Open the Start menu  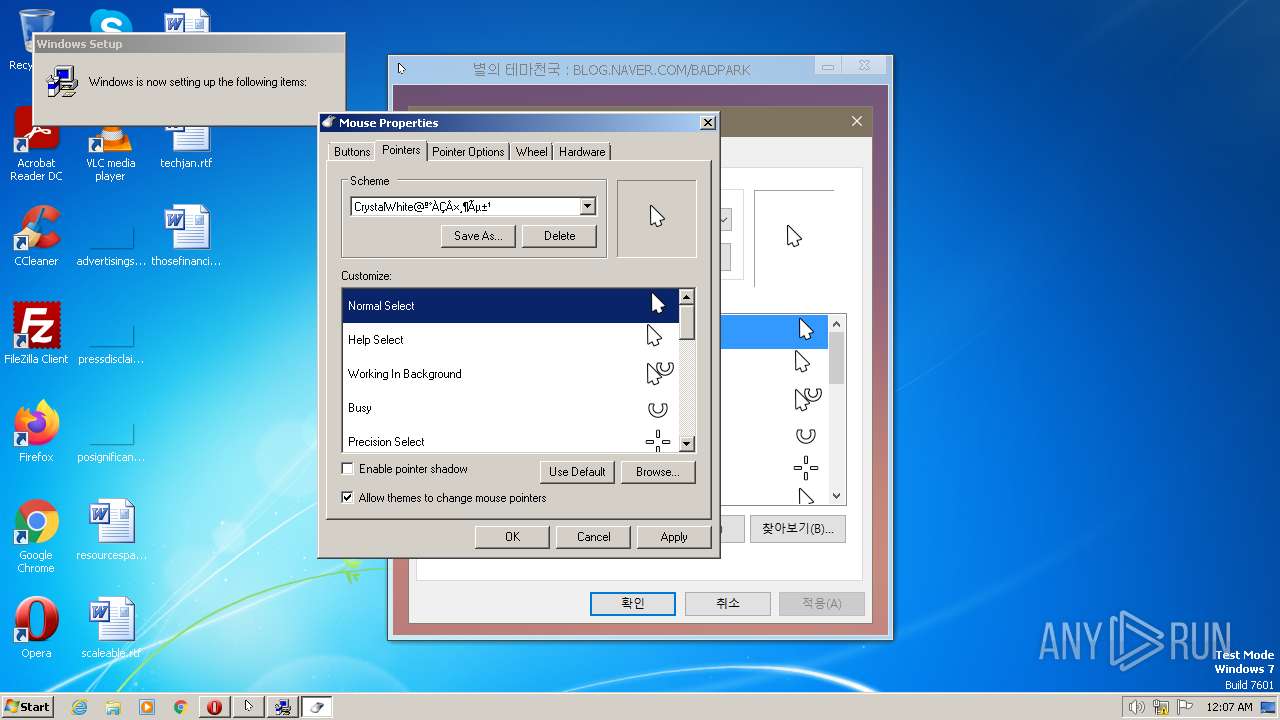[x=28, y=706]
